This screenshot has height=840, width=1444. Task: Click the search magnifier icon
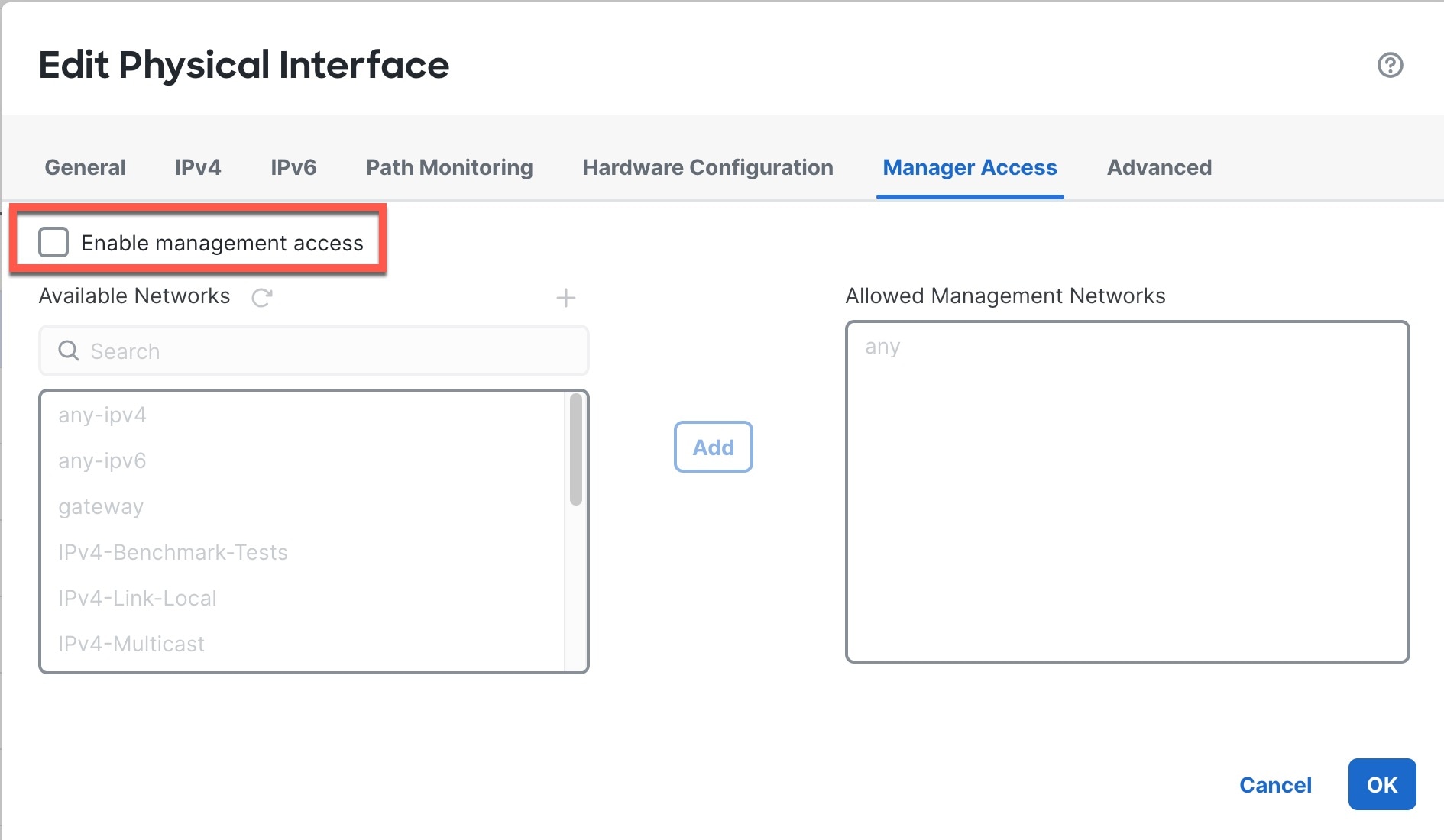(69, 351)
